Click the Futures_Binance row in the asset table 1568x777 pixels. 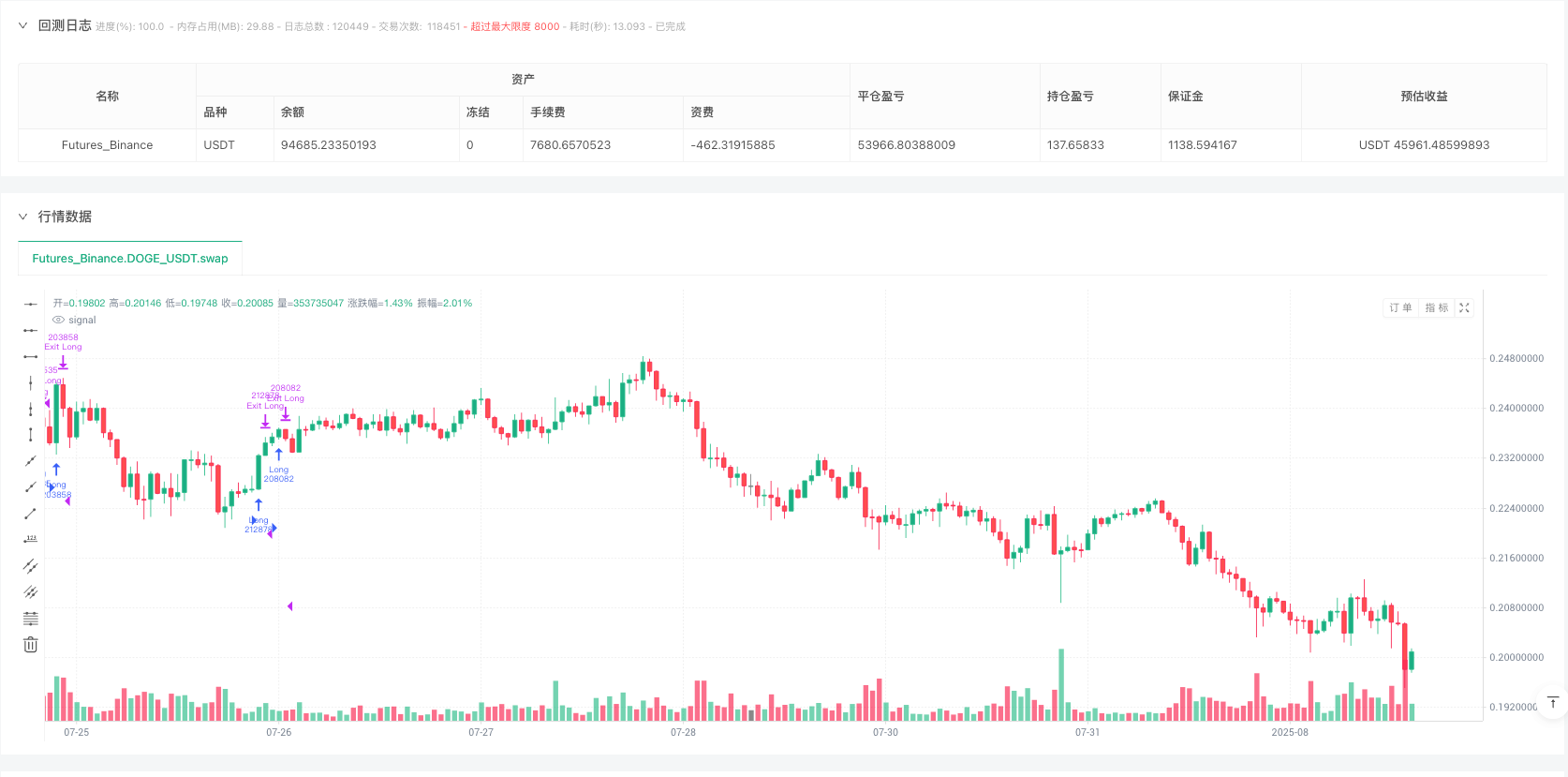(106, 145)
